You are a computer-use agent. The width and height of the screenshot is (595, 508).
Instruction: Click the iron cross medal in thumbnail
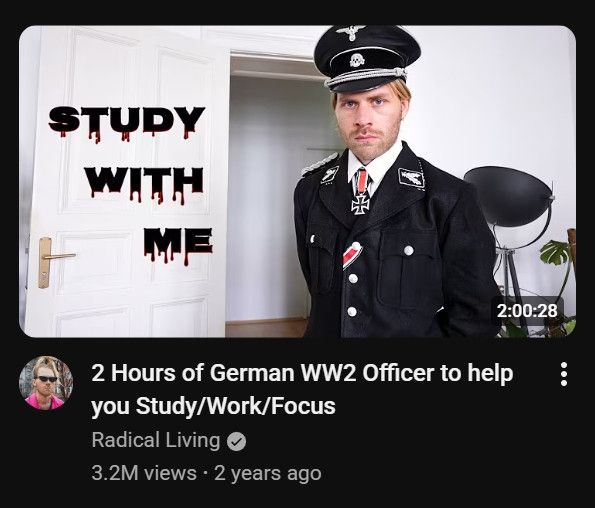(360, 202)
